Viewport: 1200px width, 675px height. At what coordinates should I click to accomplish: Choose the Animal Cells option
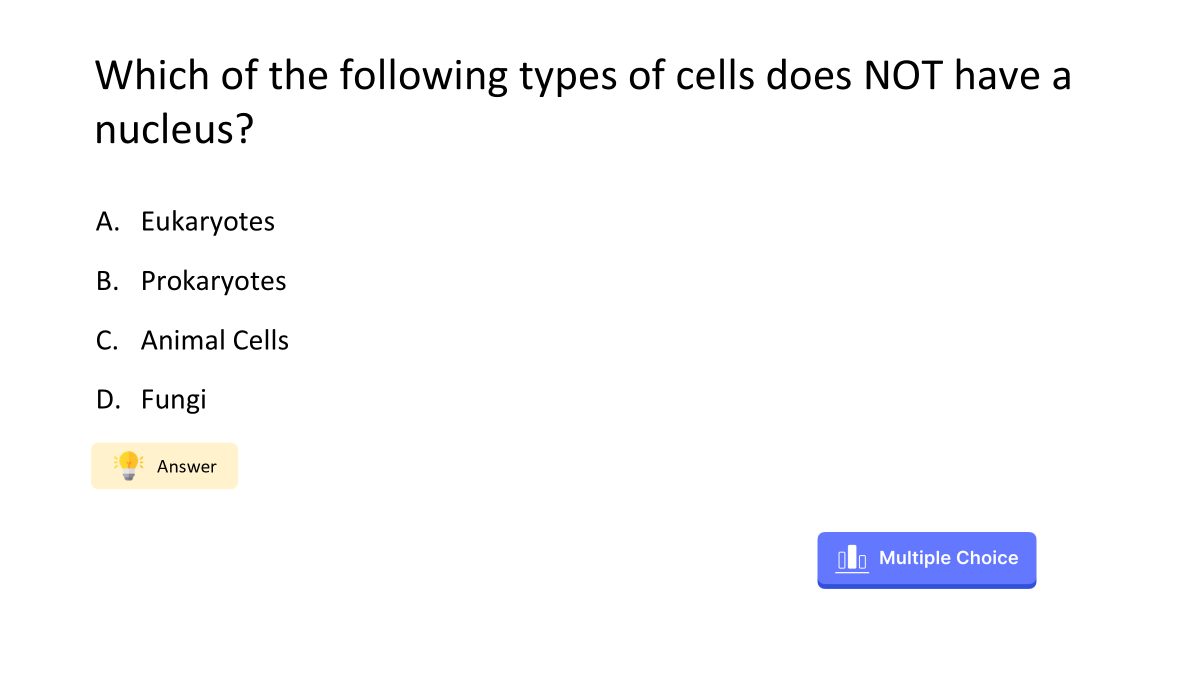pos(215,340)
